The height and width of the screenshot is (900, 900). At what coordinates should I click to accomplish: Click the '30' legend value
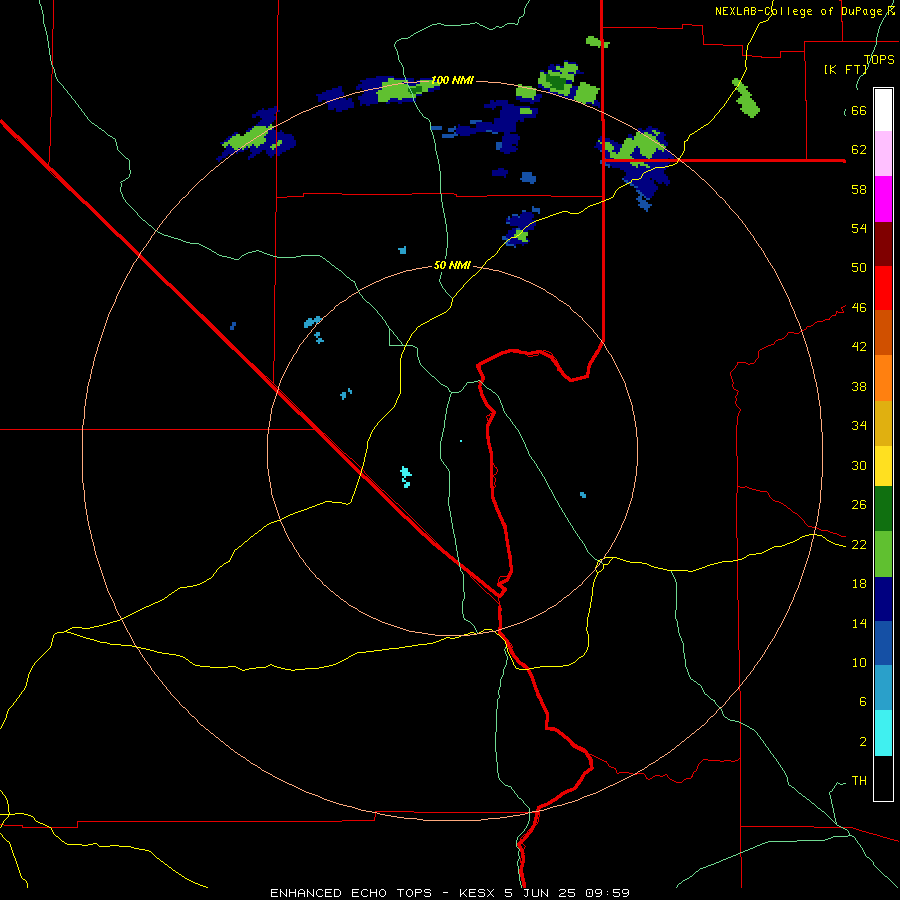click(x=859, y=465)
